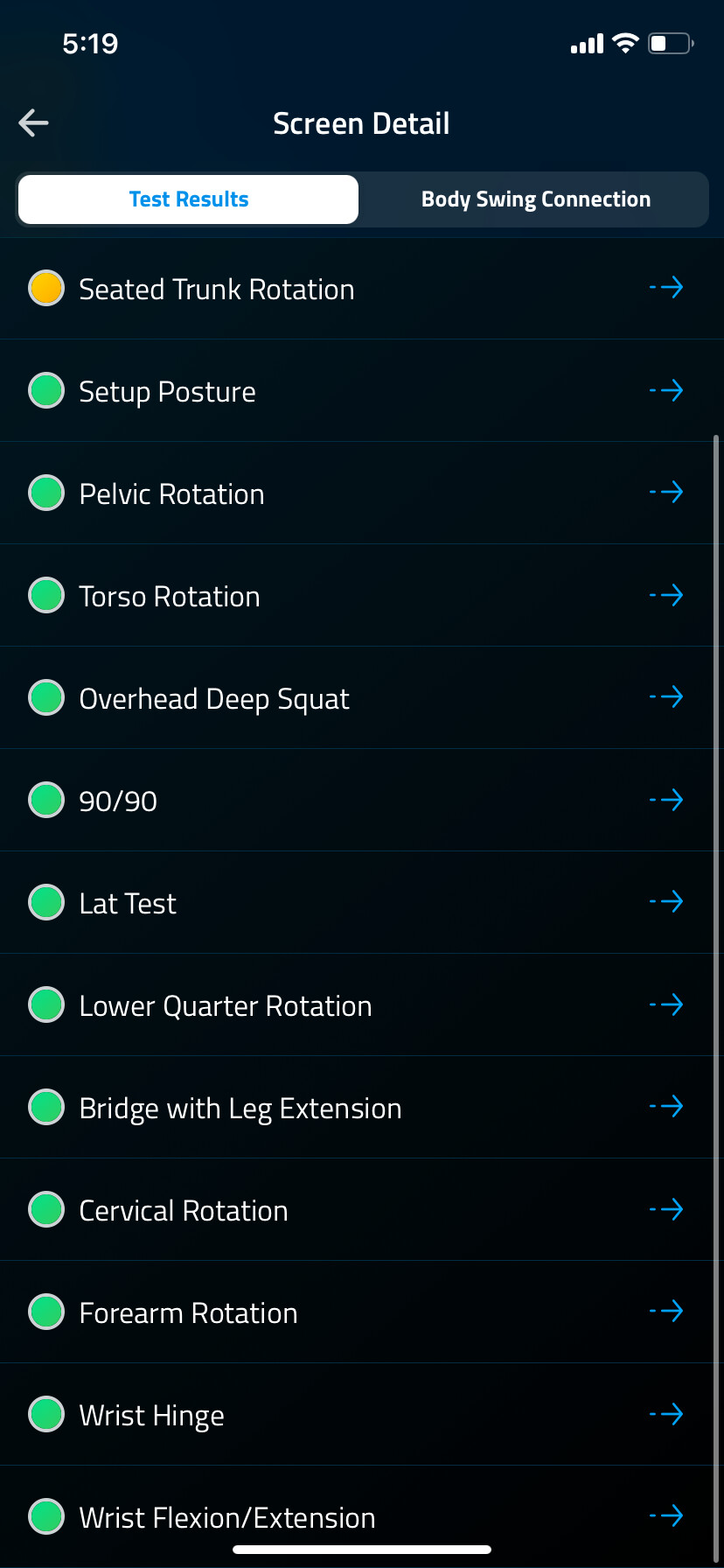This screenshot has width=724, height=1568.
Task: Click the yellow Seated Trunk Rotation status dot
Action: tap(46, 288)
